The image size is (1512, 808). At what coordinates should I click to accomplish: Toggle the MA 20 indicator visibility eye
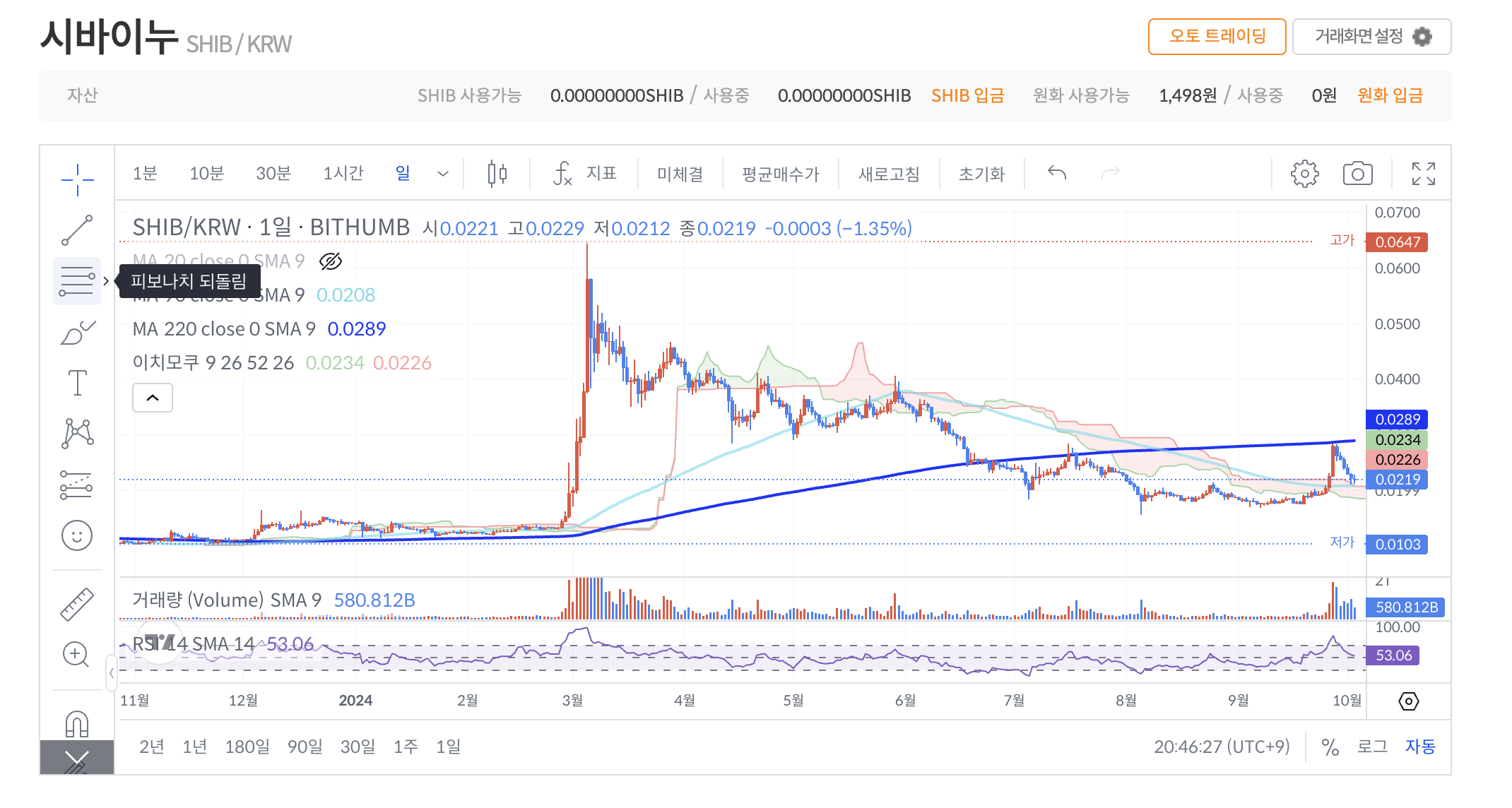pos(331,261)
